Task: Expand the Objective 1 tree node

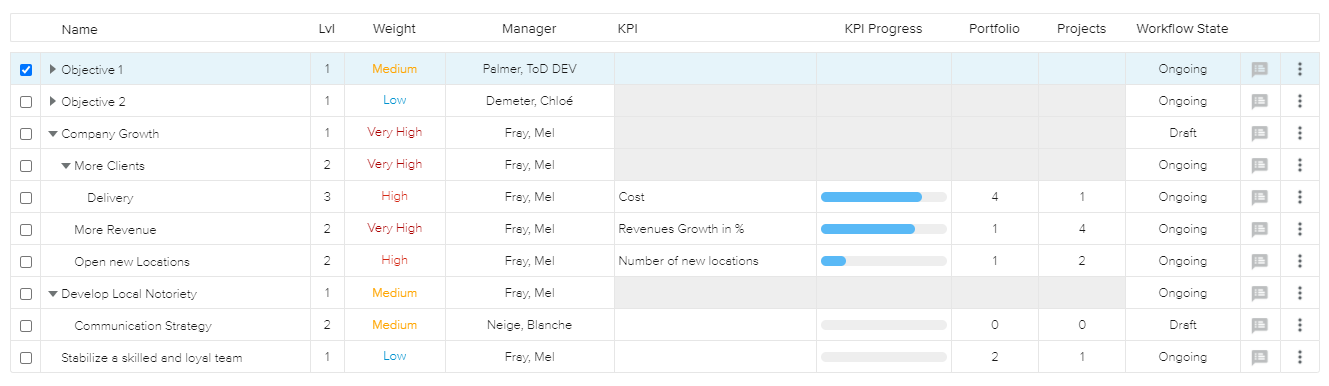Action: 53,69
